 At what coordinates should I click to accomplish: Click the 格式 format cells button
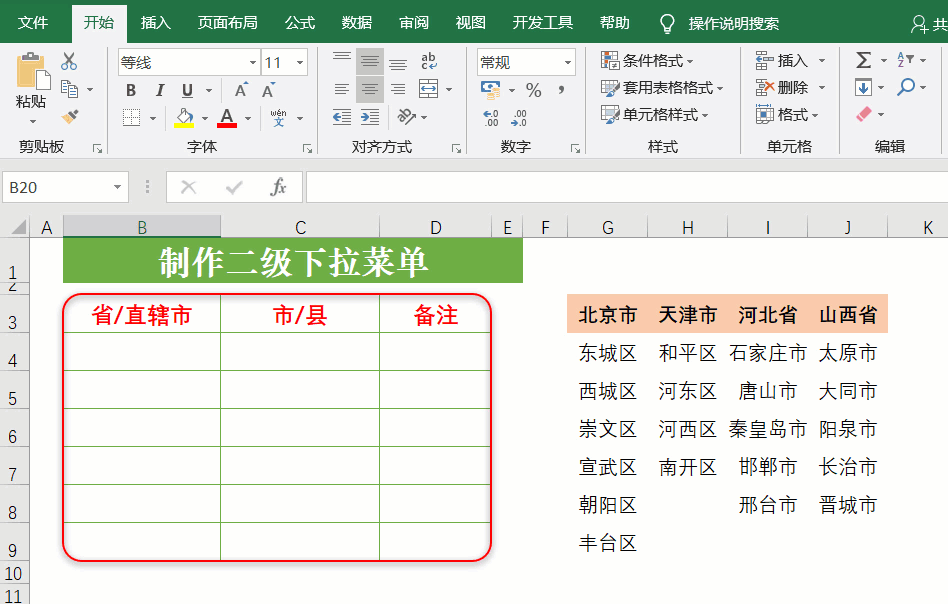787,114
